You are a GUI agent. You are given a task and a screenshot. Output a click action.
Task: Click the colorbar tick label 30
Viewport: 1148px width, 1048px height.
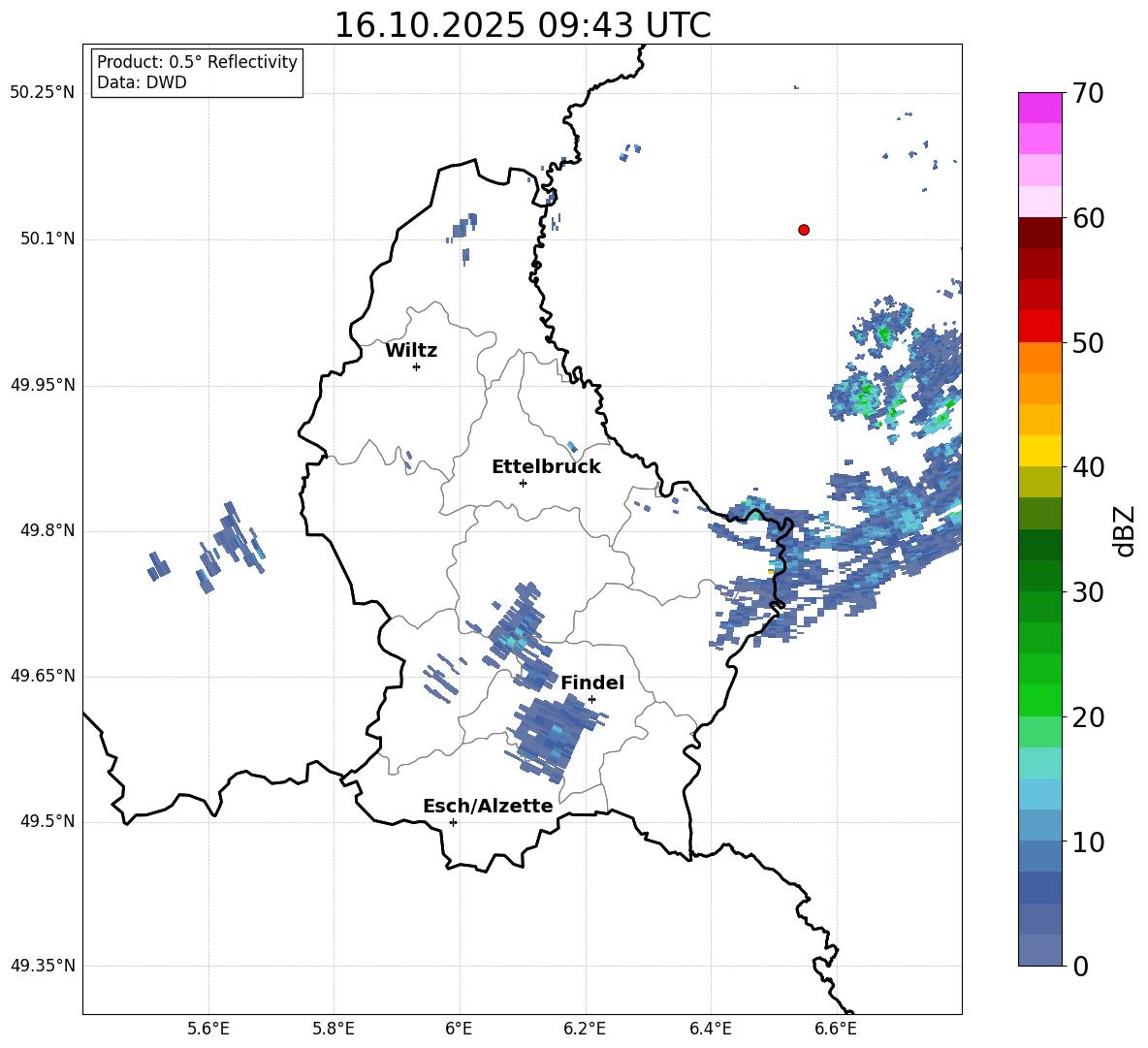(1088, 592)
